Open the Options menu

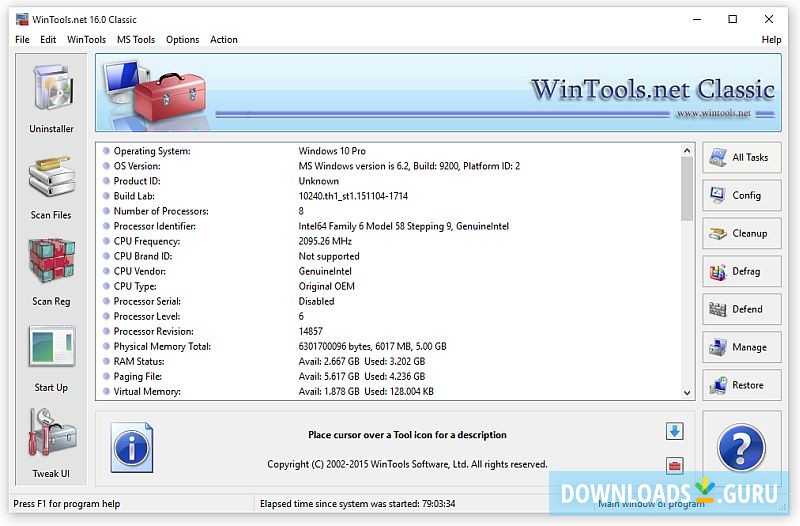pyautogui.click(x=182, y=39)
